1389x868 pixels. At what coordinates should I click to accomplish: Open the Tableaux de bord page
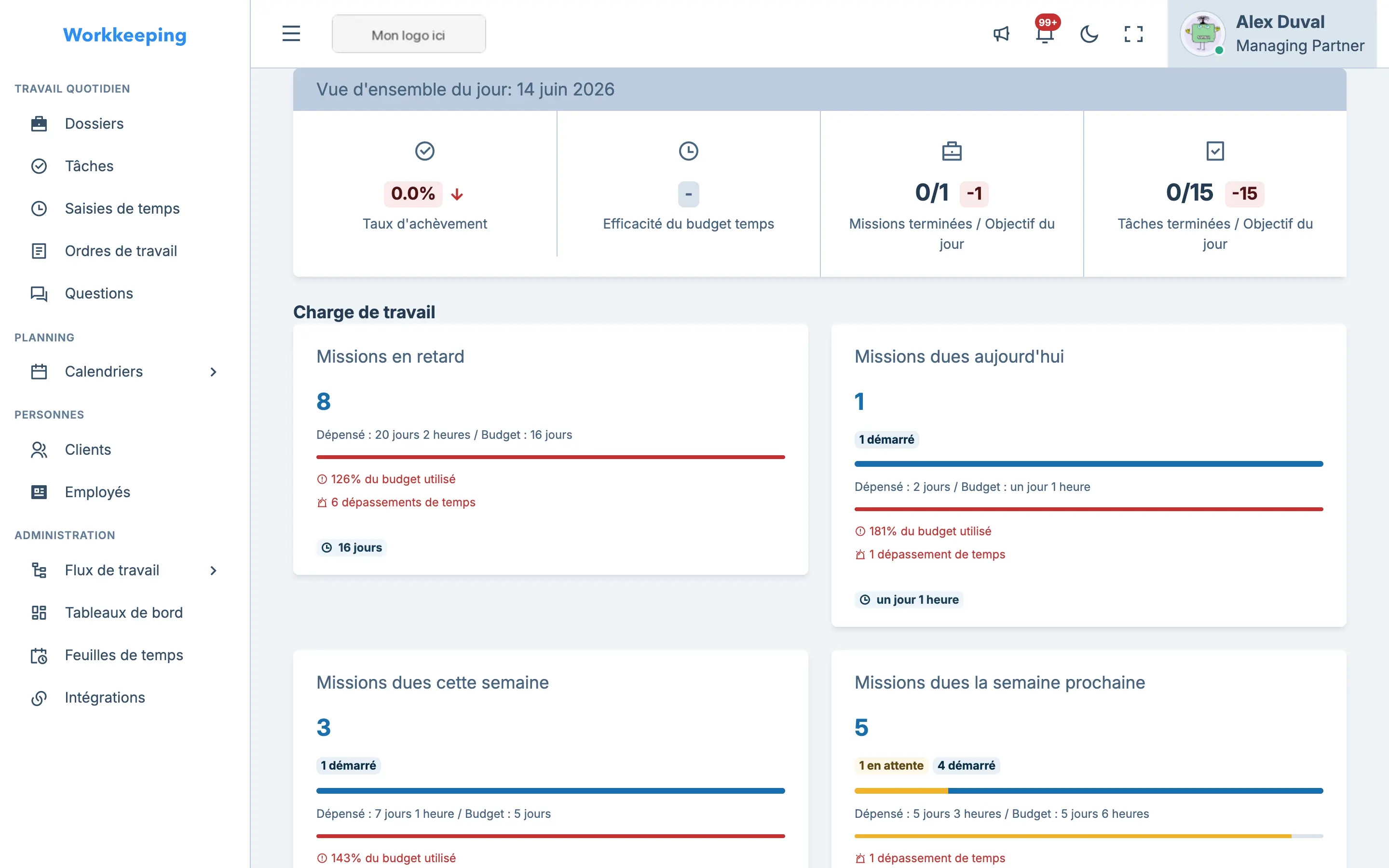coord(124,612)
